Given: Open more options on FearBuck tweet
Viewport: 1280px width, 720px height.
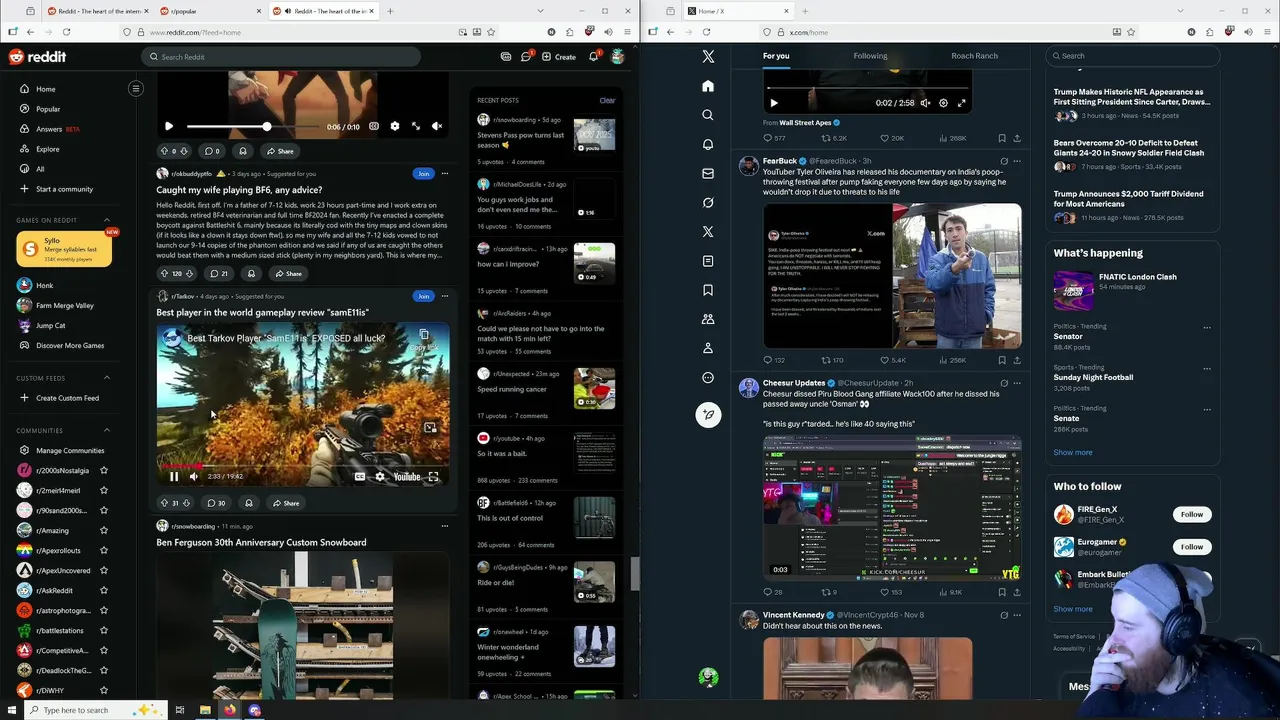Looking at the screenshot, I should 1017,160.
